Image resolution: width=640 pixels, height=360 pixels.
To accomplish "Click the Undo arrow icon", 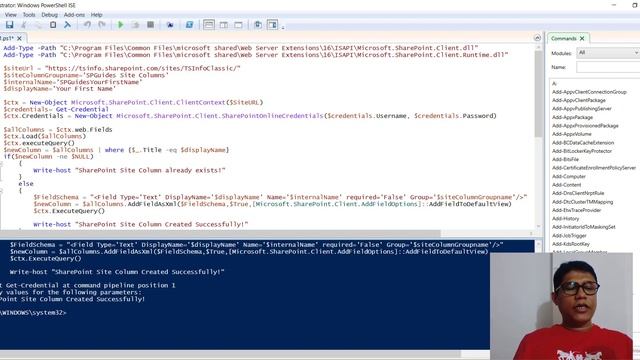I will pyautogui.click(x=87, y=25).
